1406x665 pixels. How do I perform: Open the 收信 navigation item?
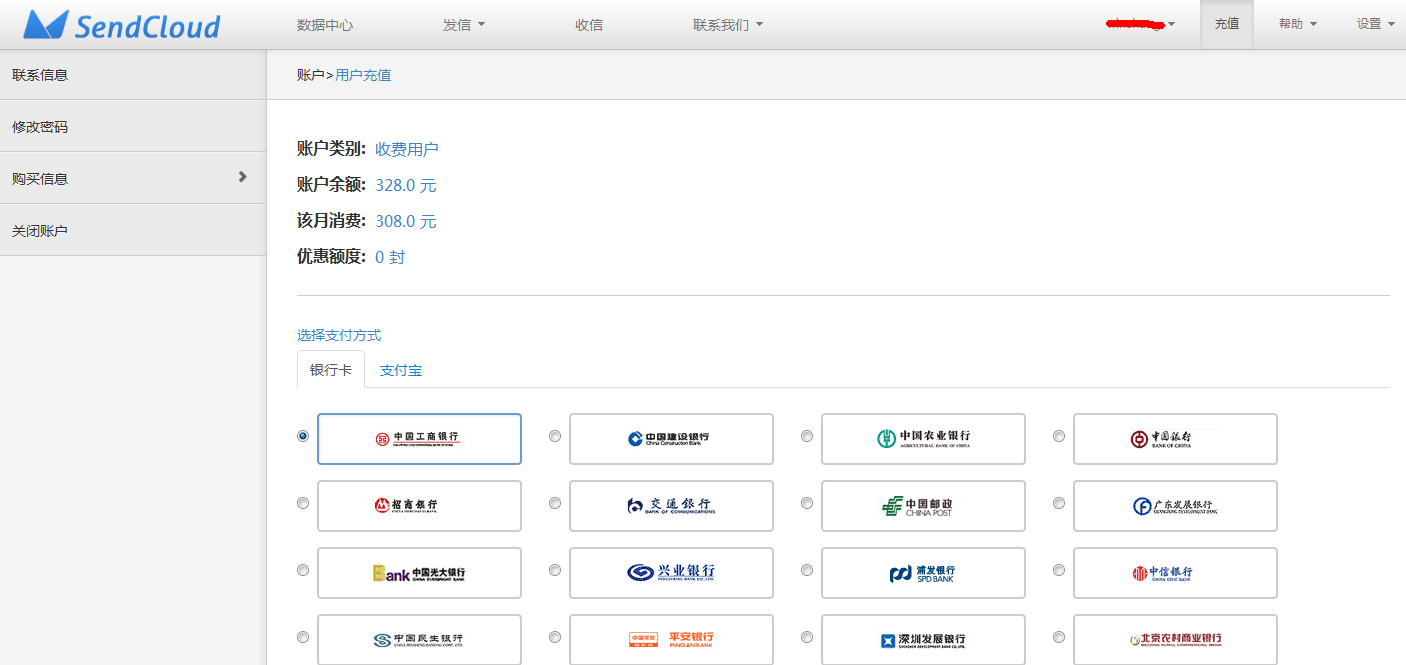[x=589, y=25]
